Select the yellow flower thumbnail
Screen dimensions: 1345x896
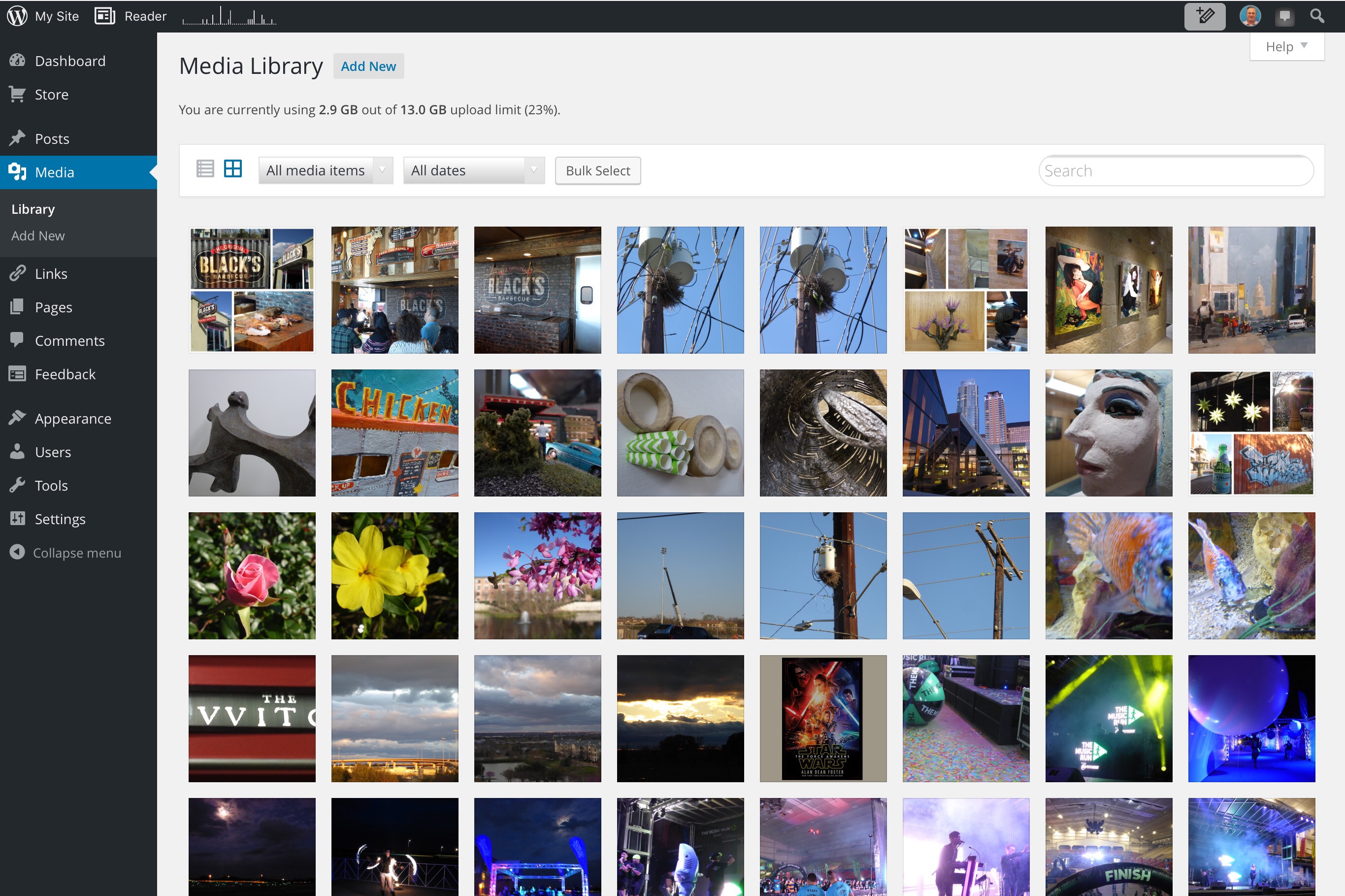click(394, 575)
